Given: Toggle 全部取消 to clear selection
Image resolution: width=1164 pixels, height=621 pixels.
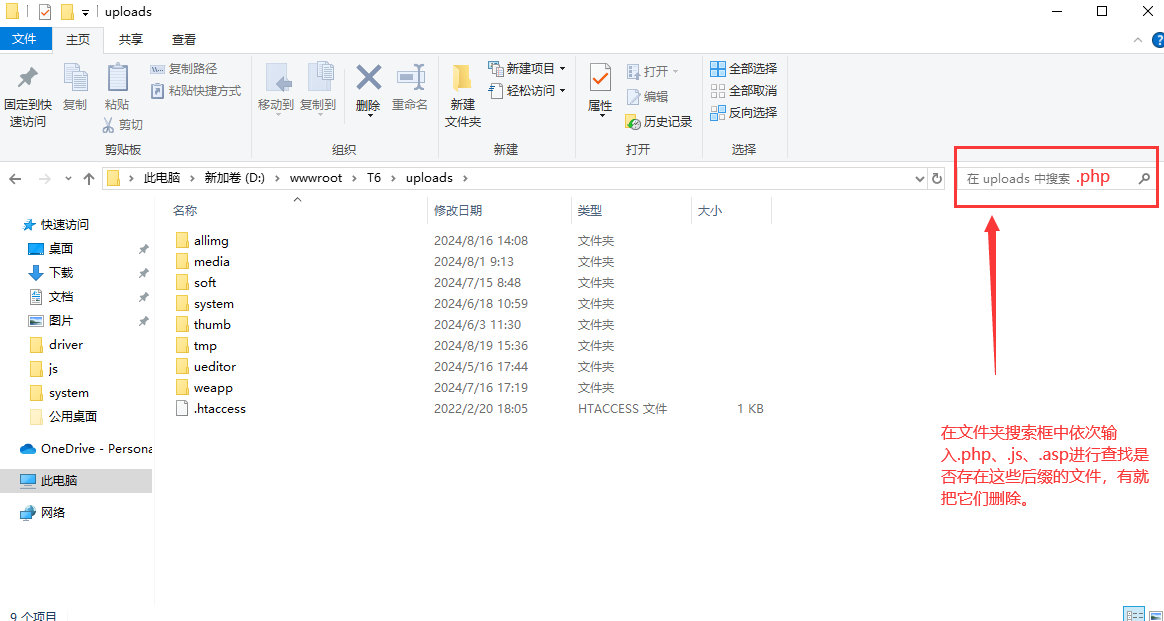Looking at the screenshot, I should pos(743,90).
